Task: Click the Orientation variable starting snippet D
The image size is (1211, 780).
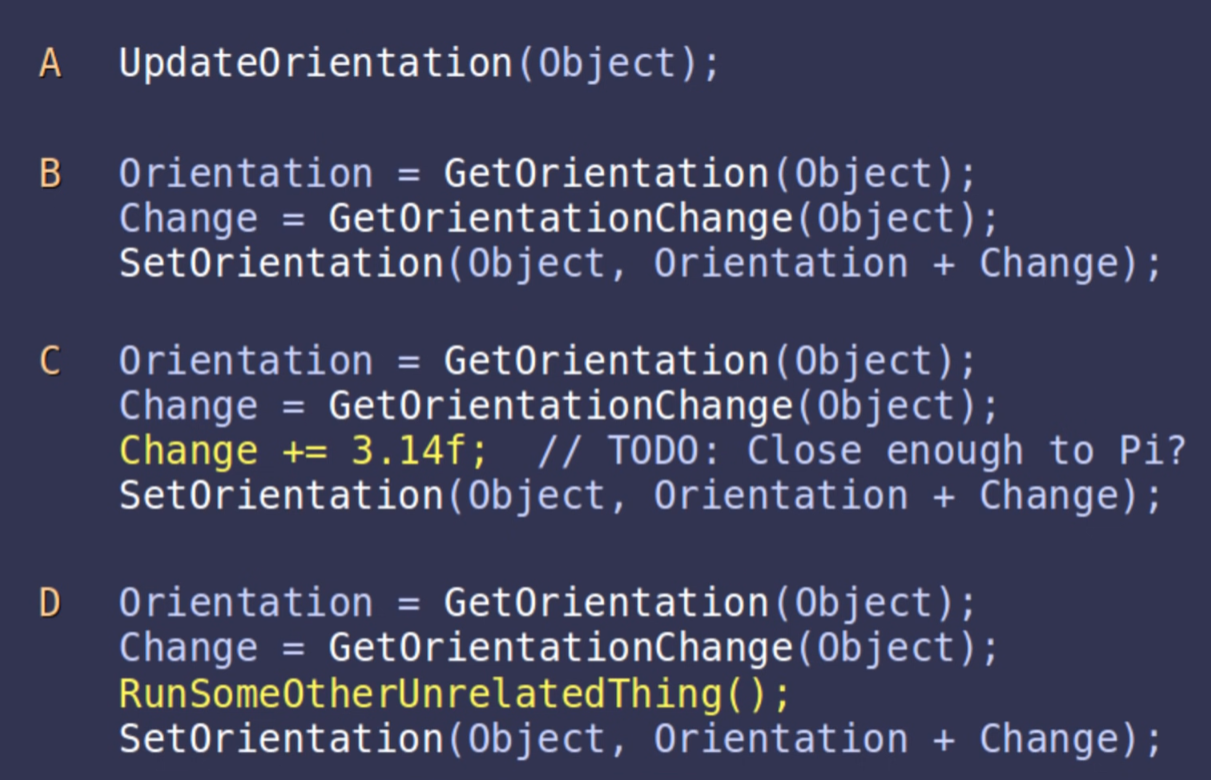Action: 246,603
